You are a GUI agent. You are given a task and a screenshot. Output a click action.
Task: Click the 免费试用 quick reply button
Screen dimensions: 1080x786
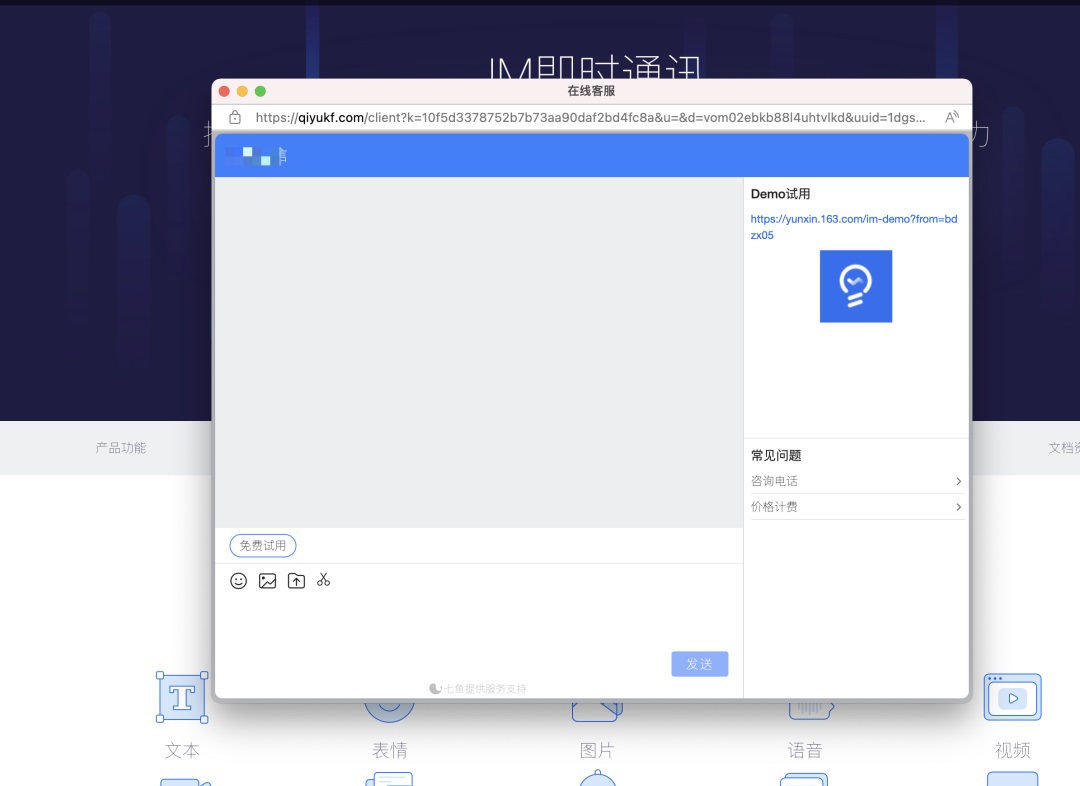tap(263, 546)
